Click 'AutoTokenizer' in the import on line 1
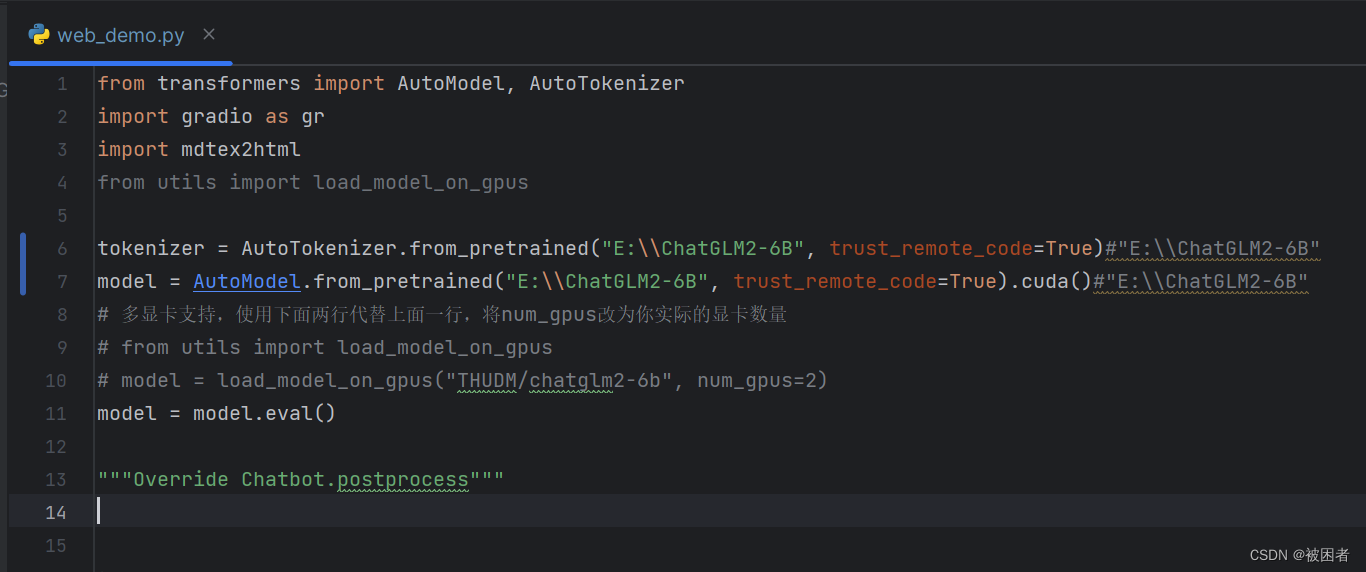The width and height of the screenshot is (1366, 572). pyautogui.click(x=607, y=84)
